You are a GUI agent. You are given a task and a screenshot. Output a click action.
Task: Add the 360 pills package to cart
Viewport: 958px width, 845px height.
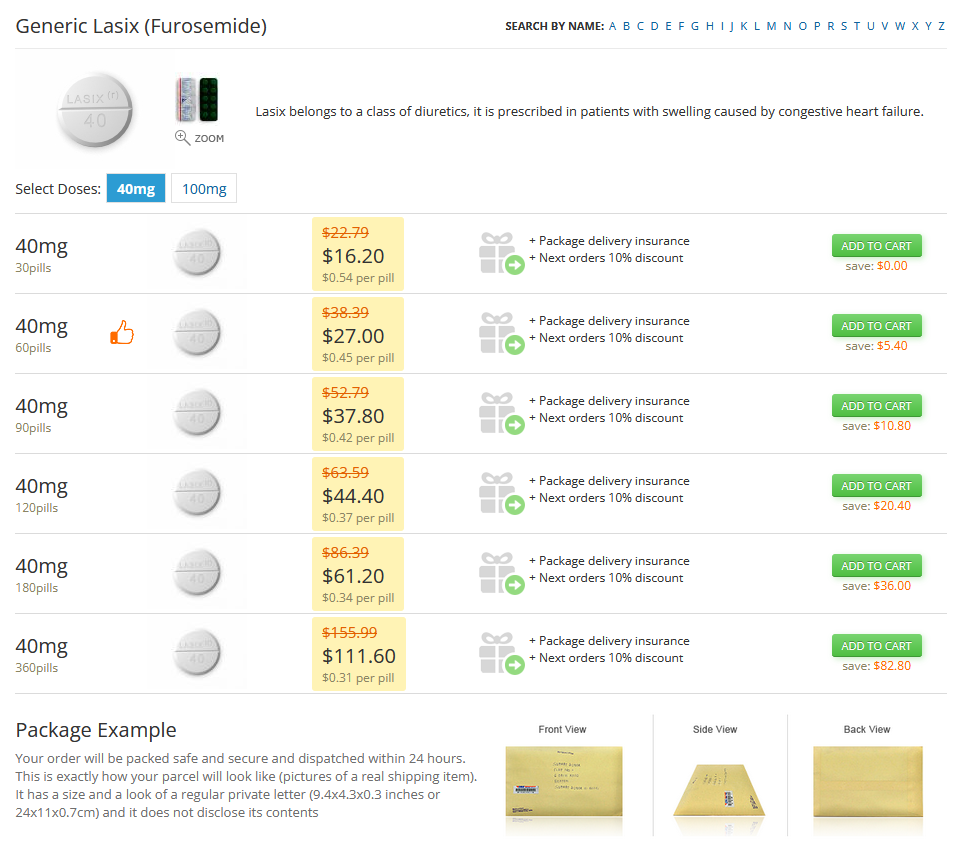[x=876, y=646]
